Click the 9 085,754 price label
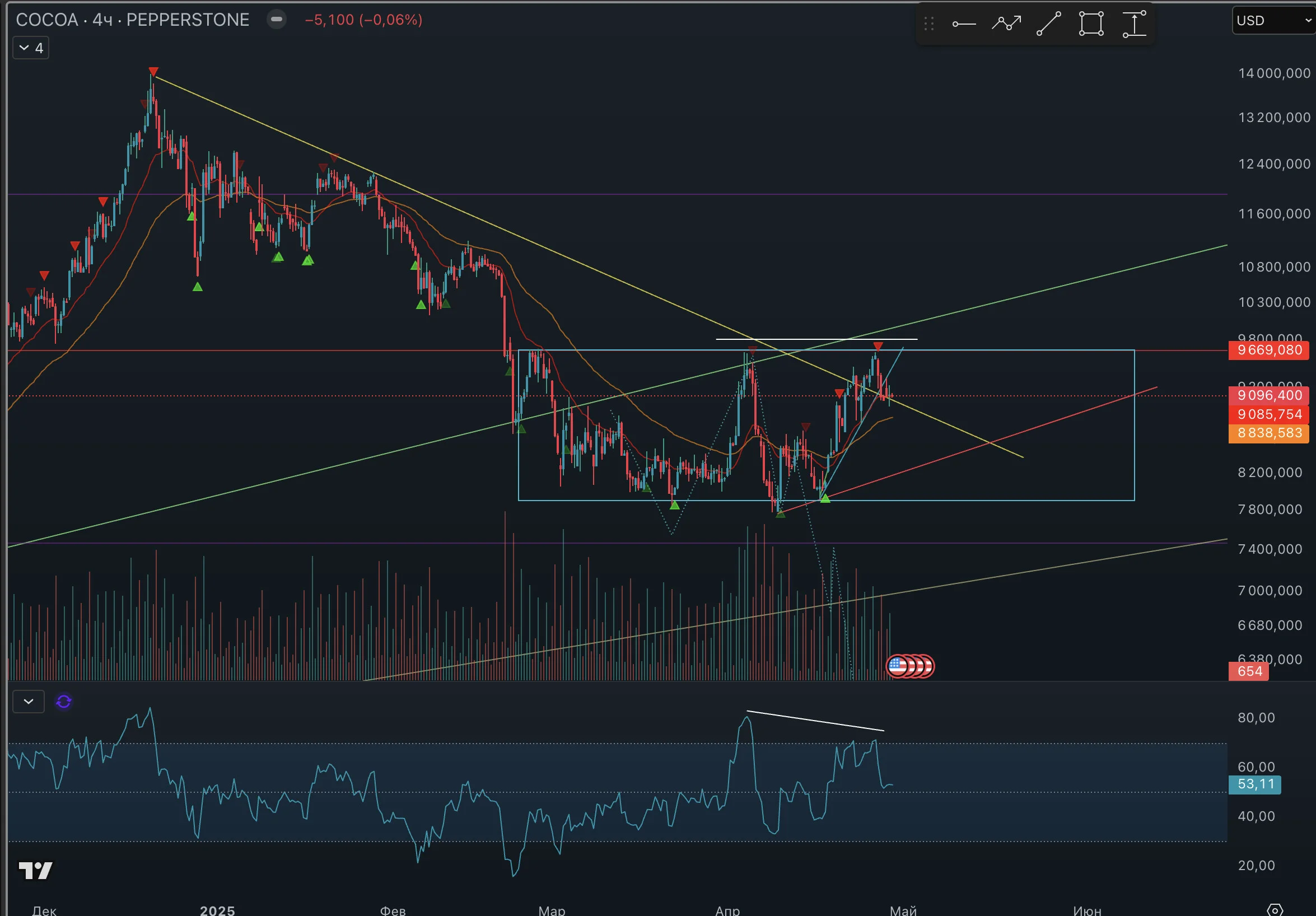The width and height of the screenshot is (1316, 916). point(1268,414)
